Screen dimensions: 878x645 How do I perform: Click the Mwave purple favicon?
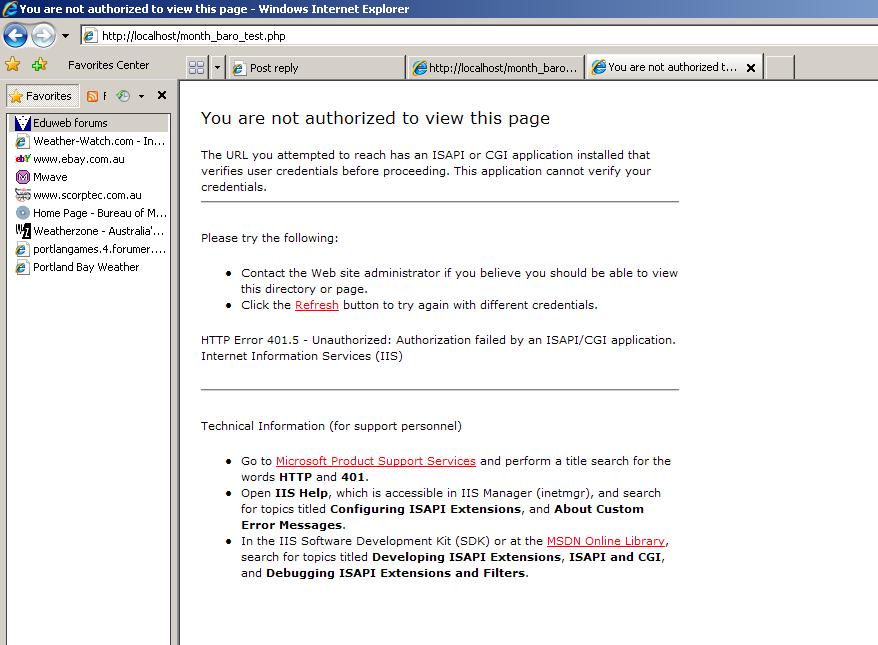22,177
